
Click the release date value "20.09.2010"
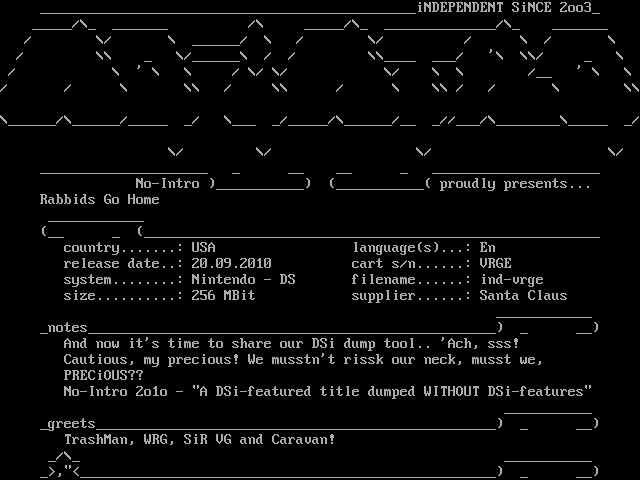coord(231,264)
